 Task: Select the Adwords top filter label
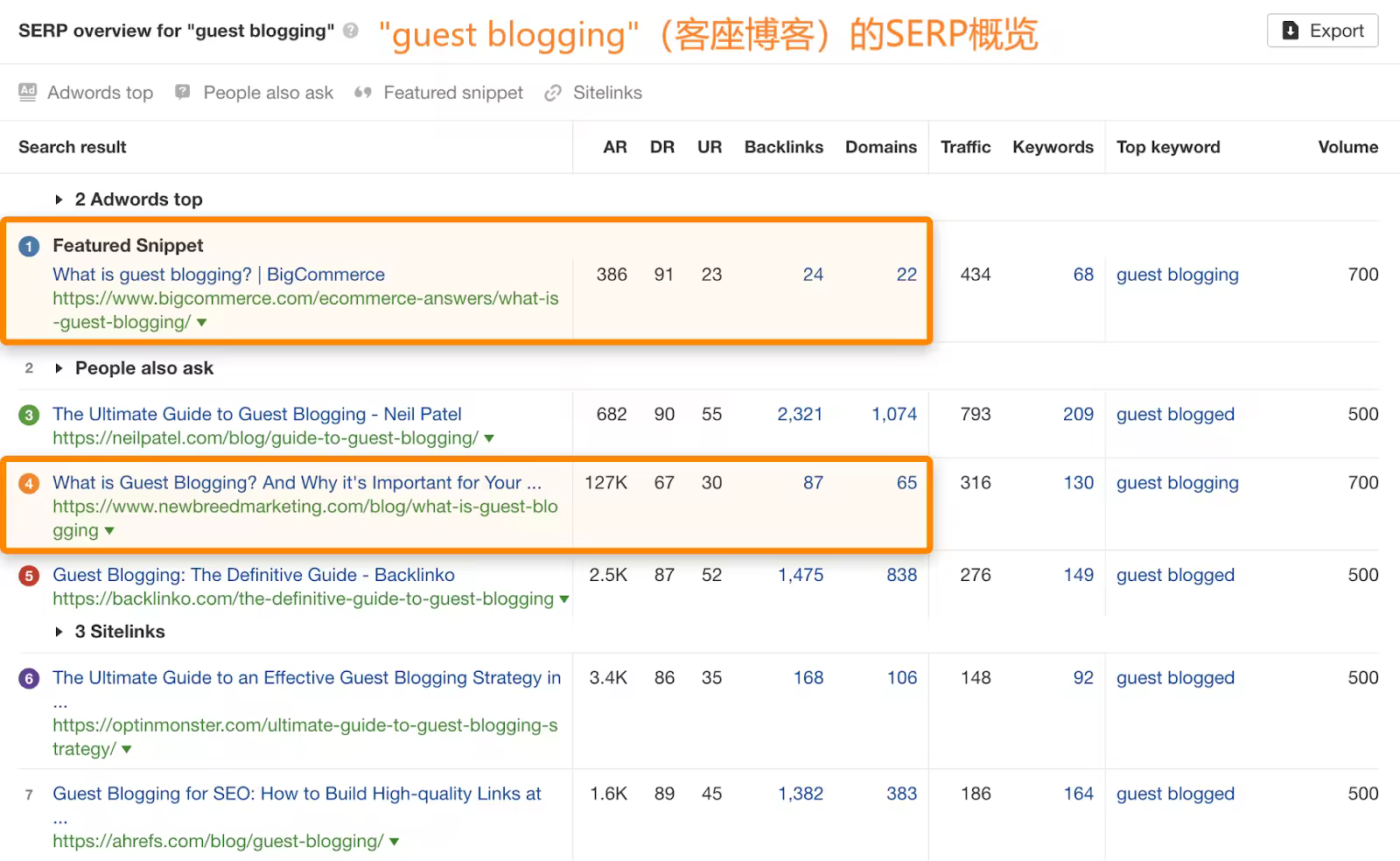(100, 93)
